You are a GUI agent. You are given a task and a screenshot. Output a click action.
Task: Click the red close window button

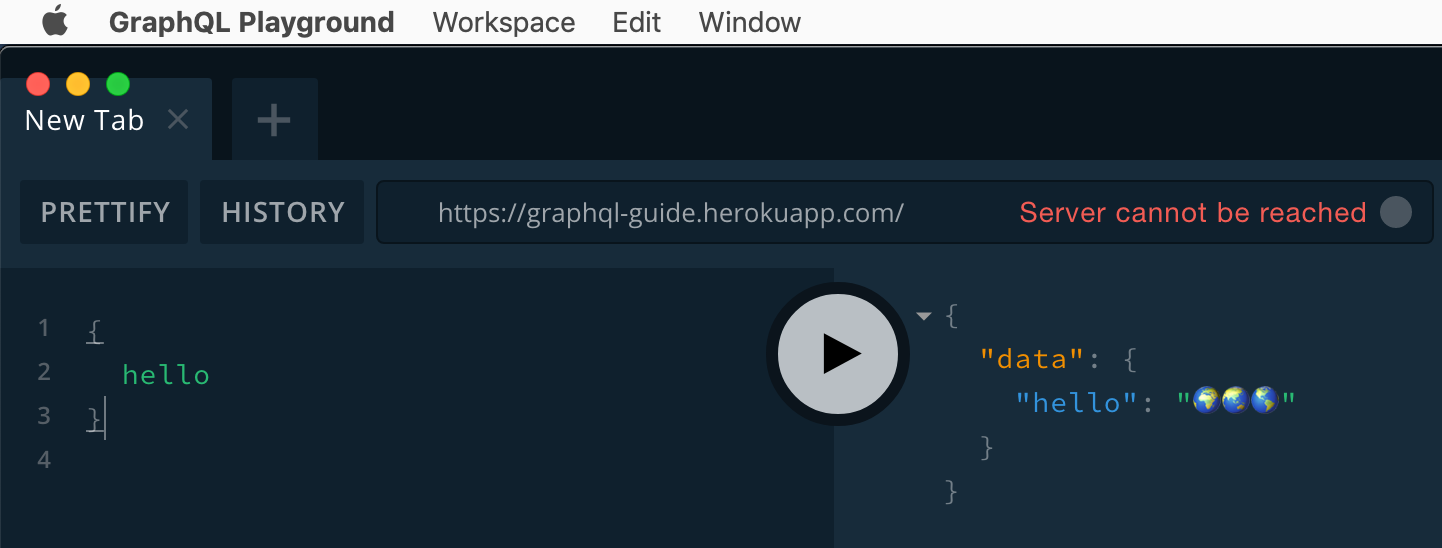(38, 84)
